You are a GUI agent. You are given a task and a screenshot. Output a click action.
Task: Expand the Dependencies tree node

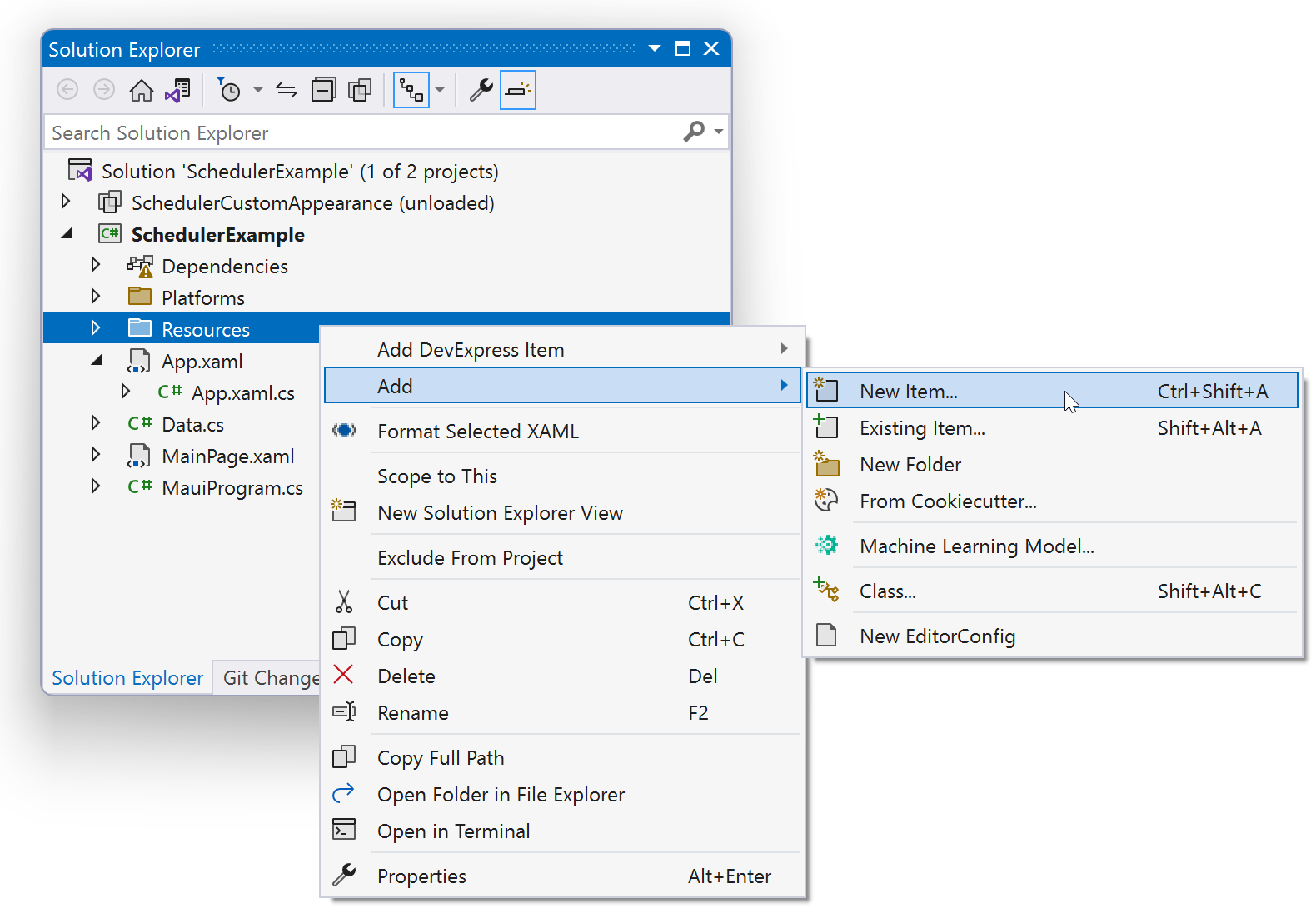click(x=96, y=265)
